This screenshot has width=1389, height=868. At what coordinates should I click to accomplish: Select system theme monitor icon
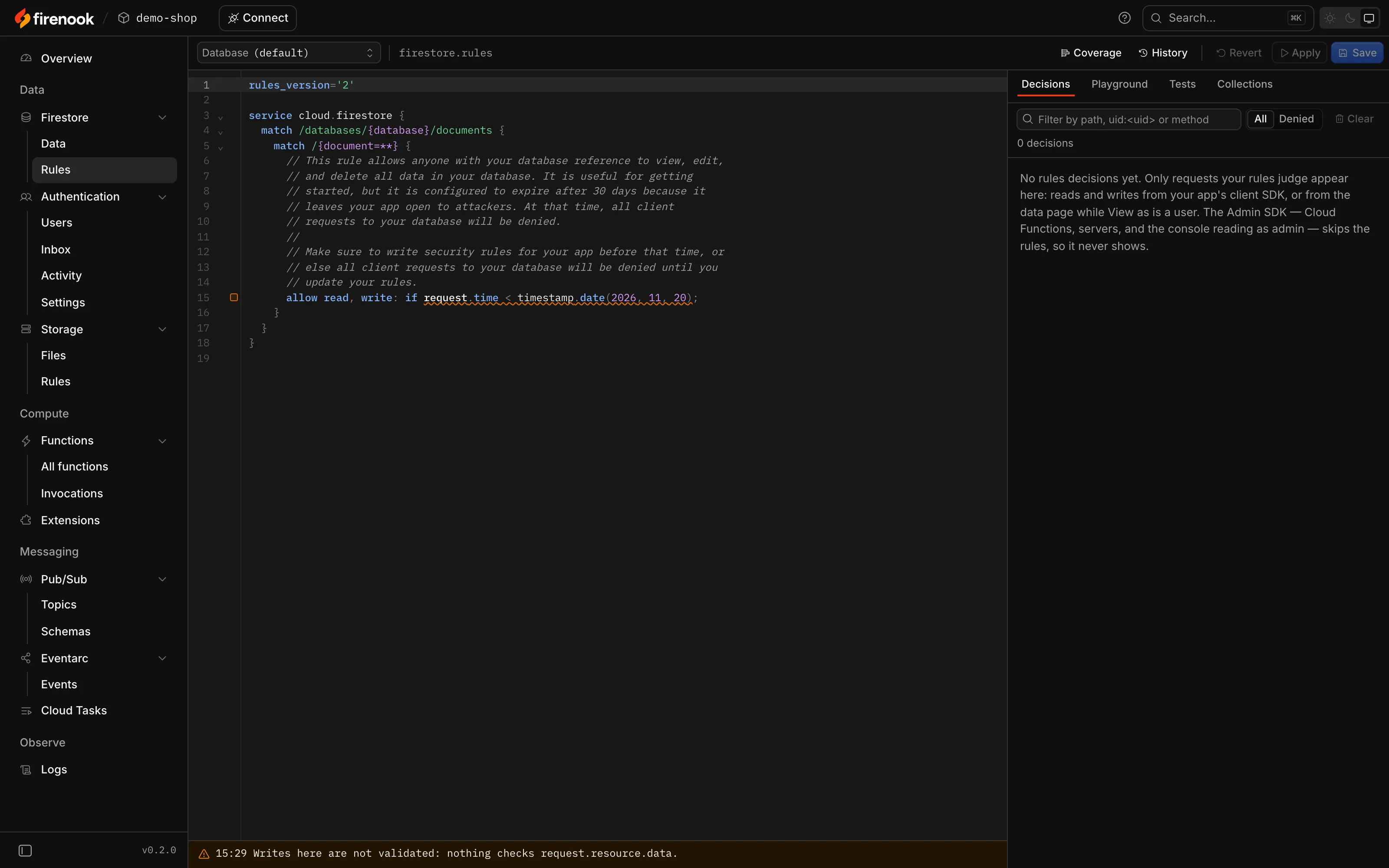(1369, 18)
